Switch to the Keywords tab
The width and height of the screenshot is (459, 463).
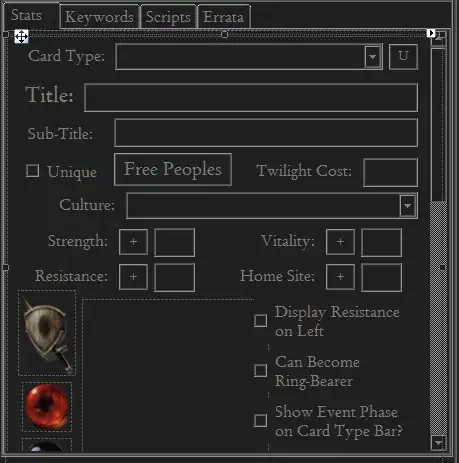click(99, 17)
